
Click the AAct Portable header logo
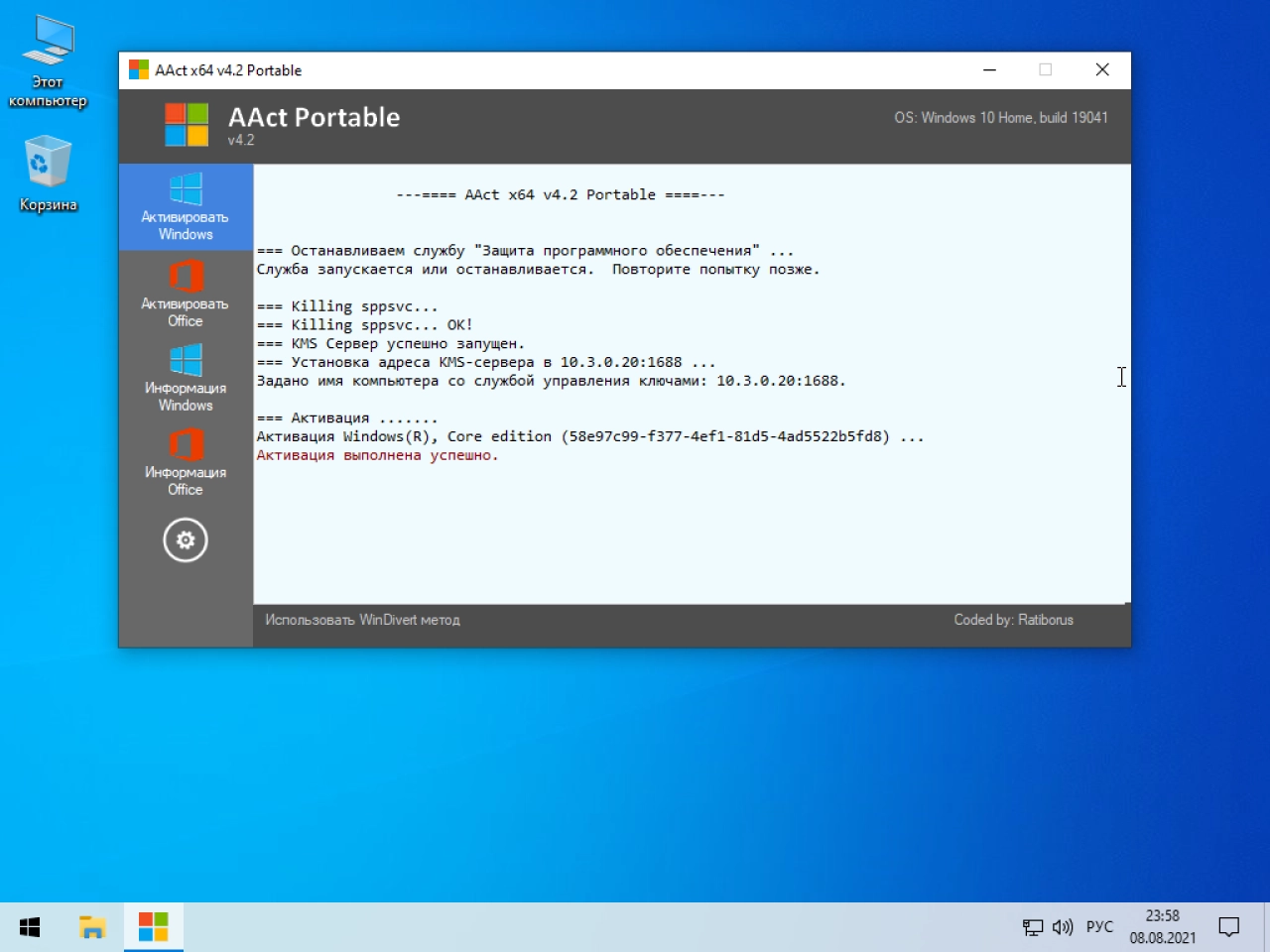pyautogui.click(x=187, y=125)
